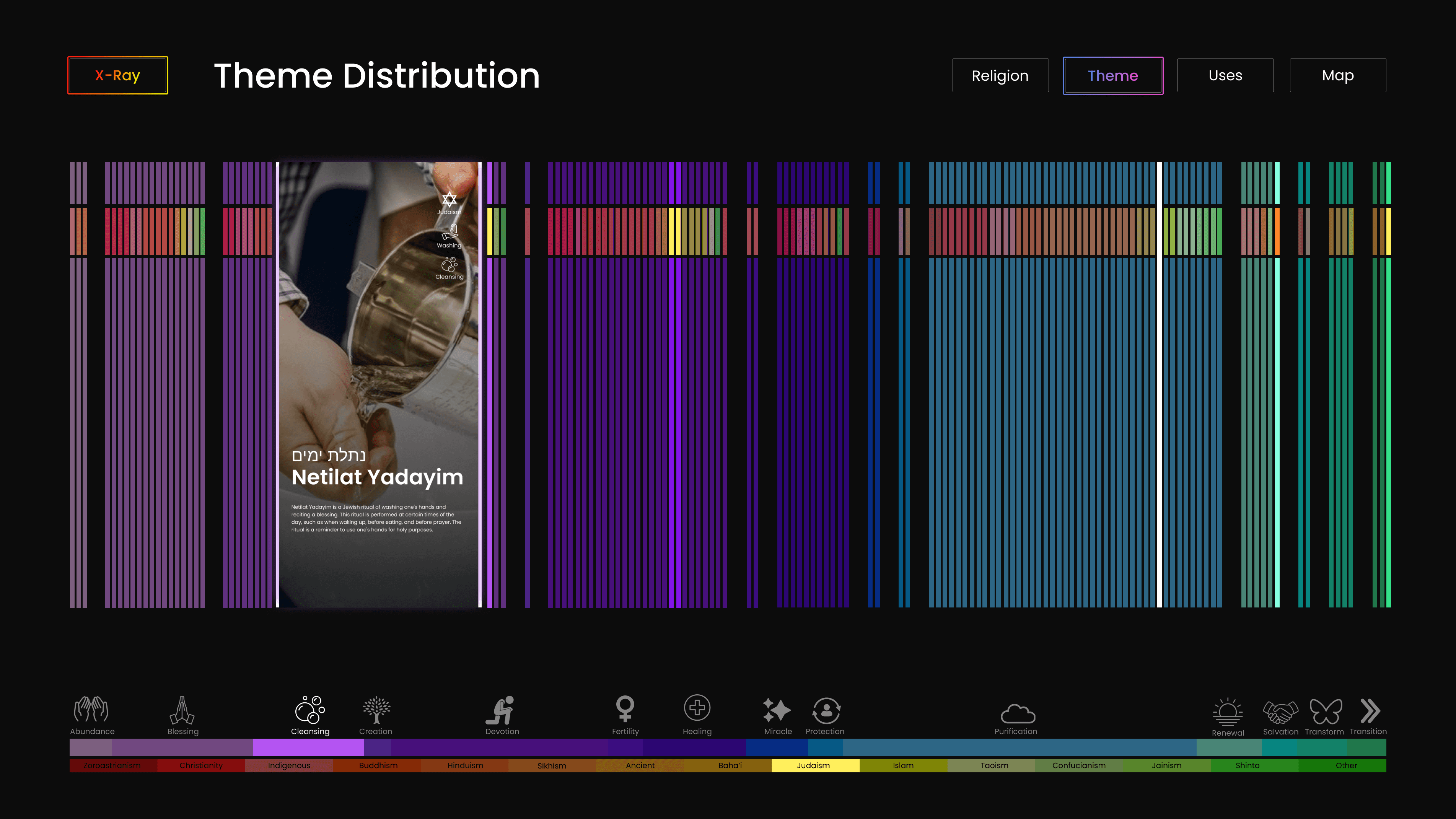The width and height of the screenshot is (1456, 819).
Task: Switch to the Religion view tab
Action: coord(1000,75)
